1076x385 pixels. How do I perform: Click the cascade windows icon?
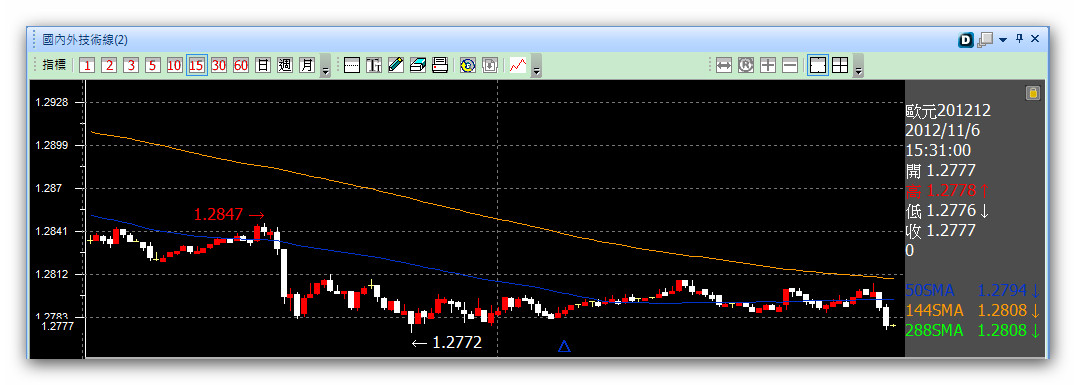tap(985, 40)
